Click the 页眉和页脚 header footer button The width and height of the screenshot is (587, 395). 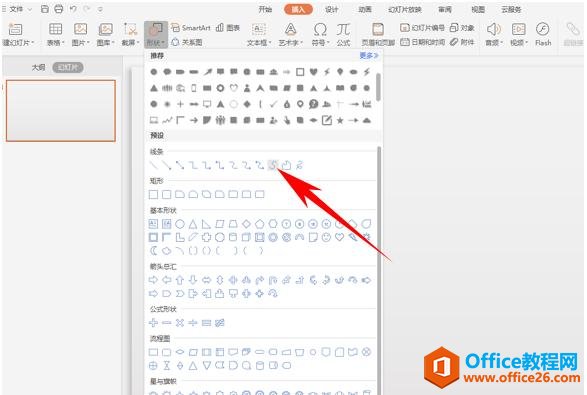tap(378, 34)
